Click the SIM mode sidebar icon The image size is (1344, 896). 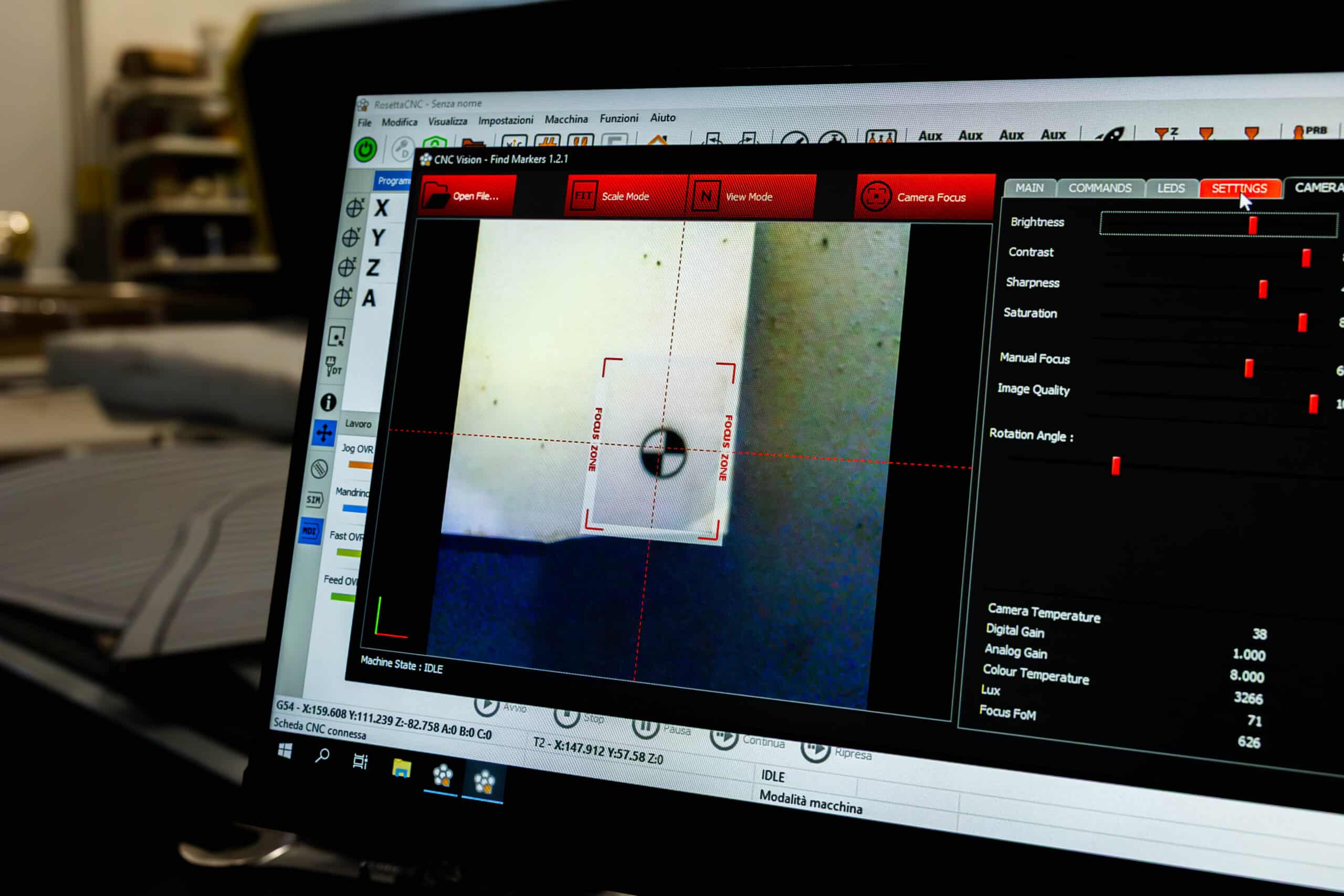click(x=314, y=499)
